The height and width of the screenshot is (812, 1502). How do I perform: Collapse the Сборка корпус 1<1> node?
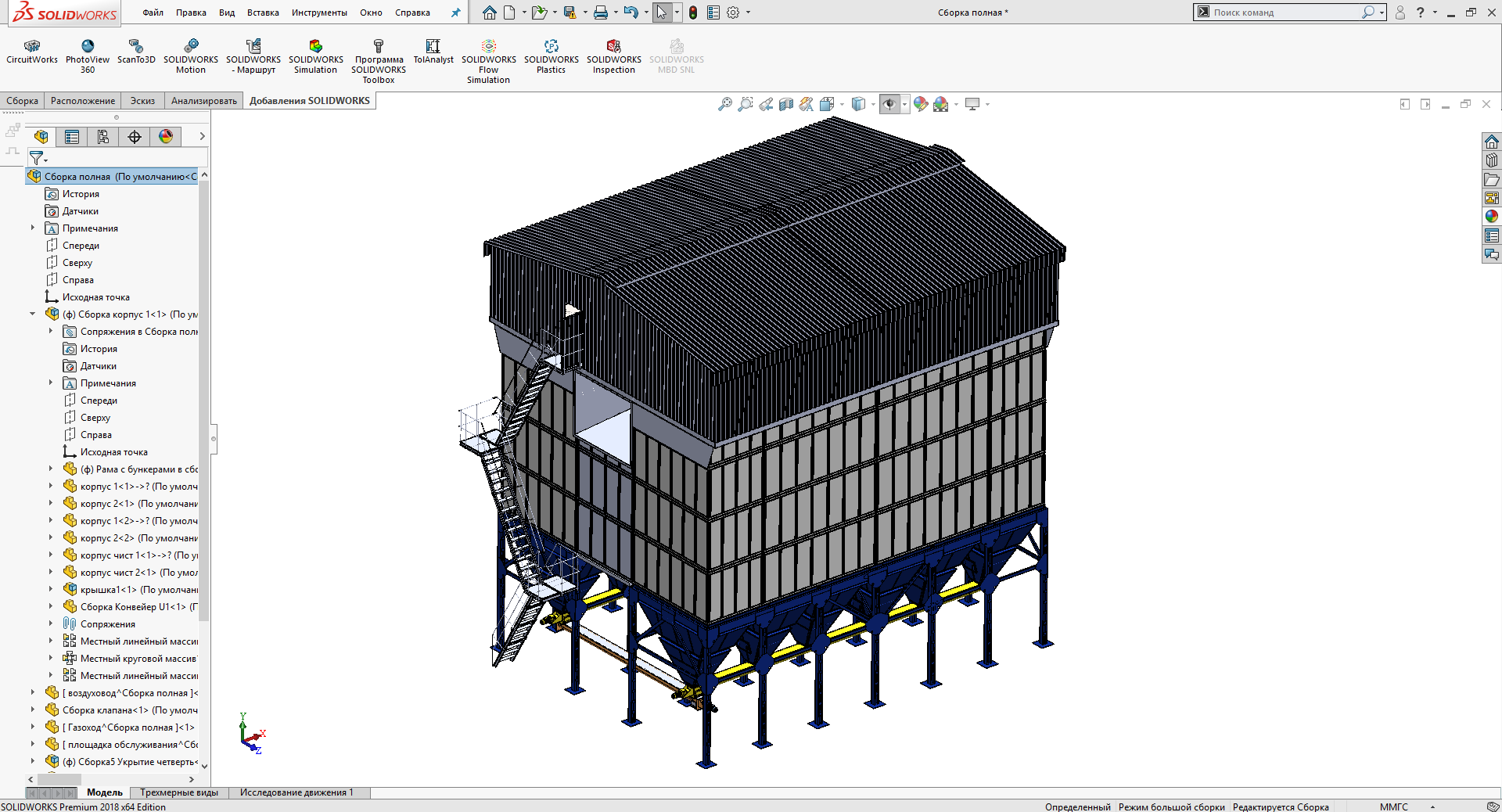[x=33, y=314]
